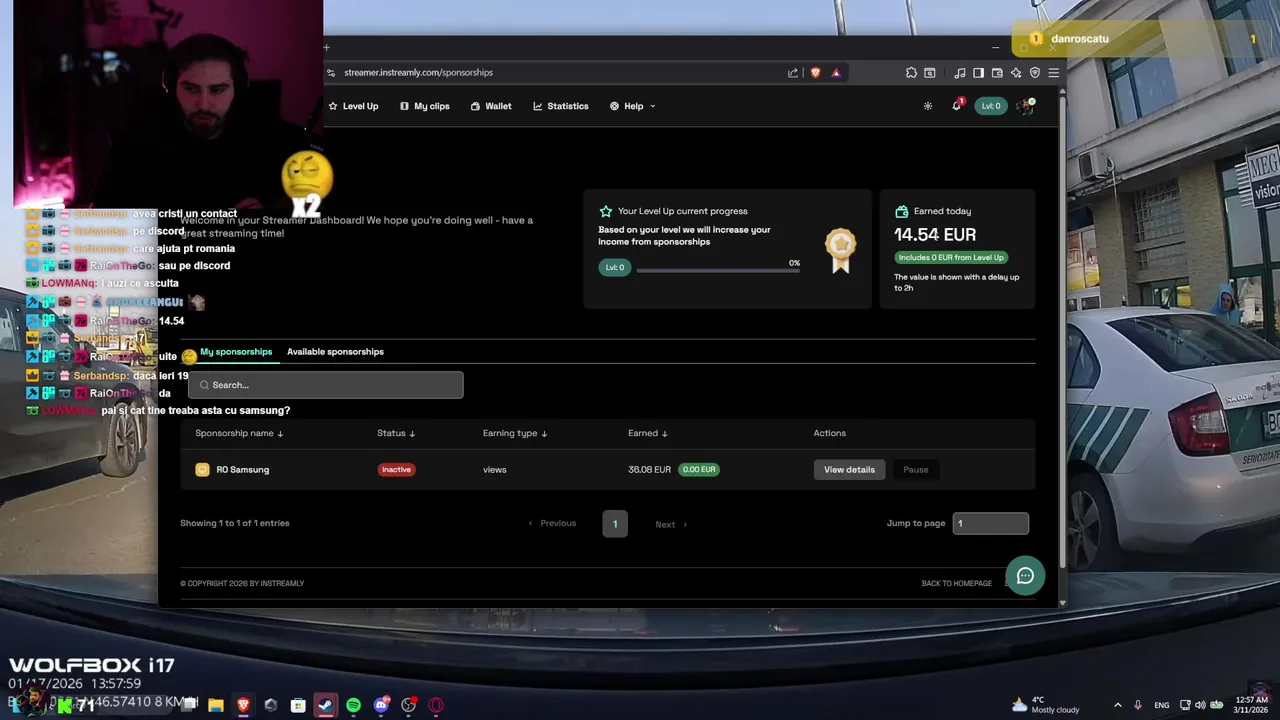This screenshot has height=720, width=1280.
Task: Open Leo AI sparkle icon
Action: point(1016,73)
